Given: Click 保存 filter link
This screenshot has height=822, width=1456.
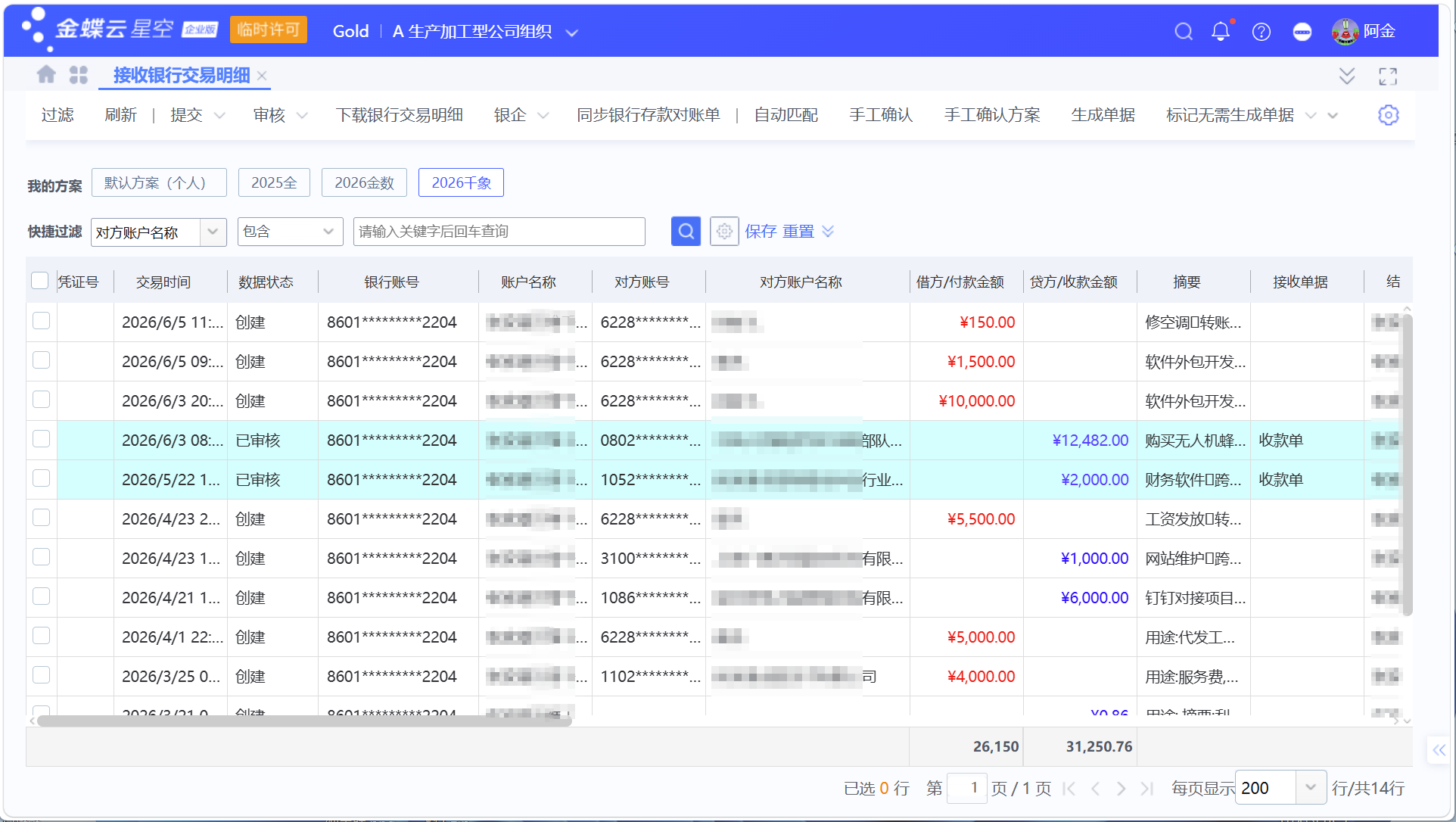Looking at the screenshot, I should [x=761, y=231].
